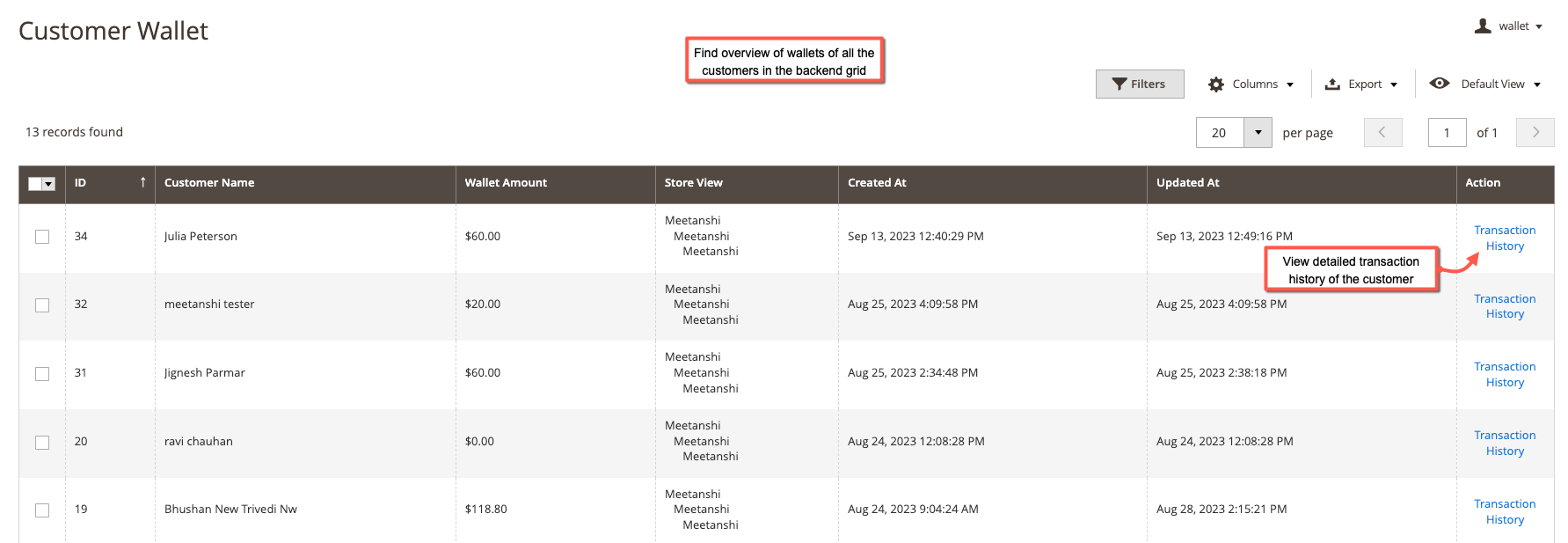This screenshot has height=543, width=1568.
Task: Open the per page count dropdown arrow
Action: click(x=1258, y=133)
